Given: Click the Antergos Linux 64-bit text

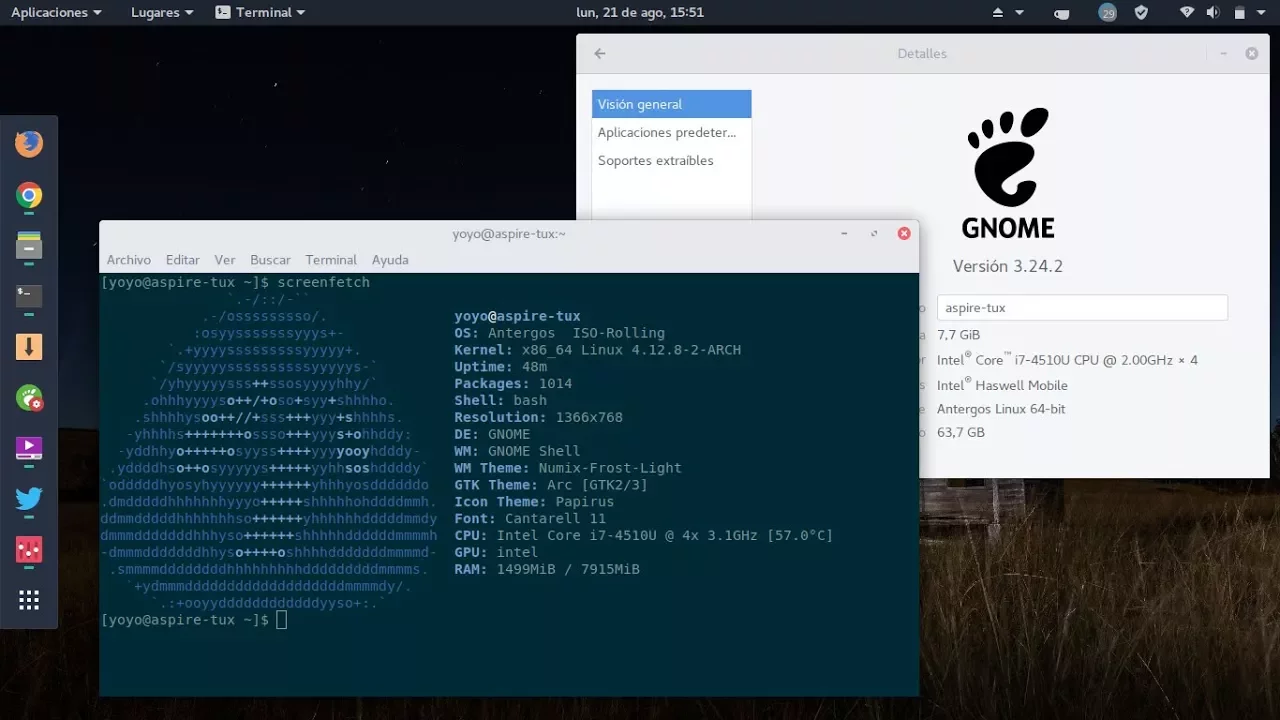Looking at the screenshot, I should (x=1001, y=409).
